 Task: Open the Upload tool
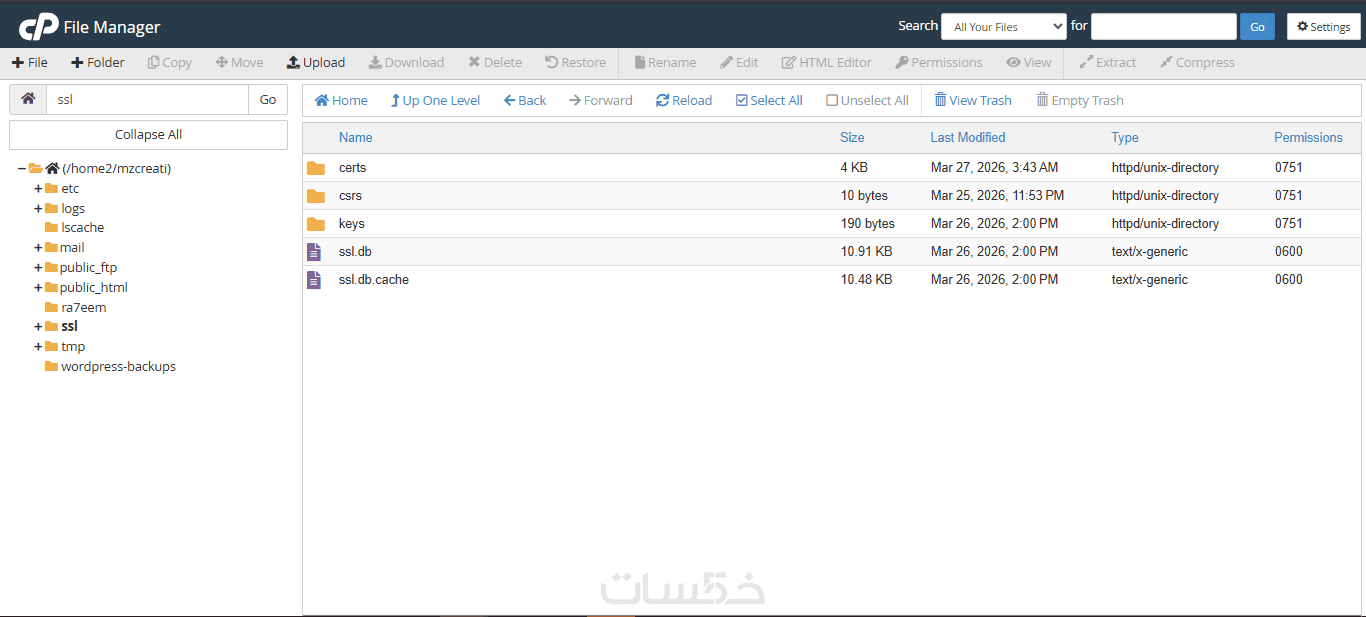pos(315,62)
